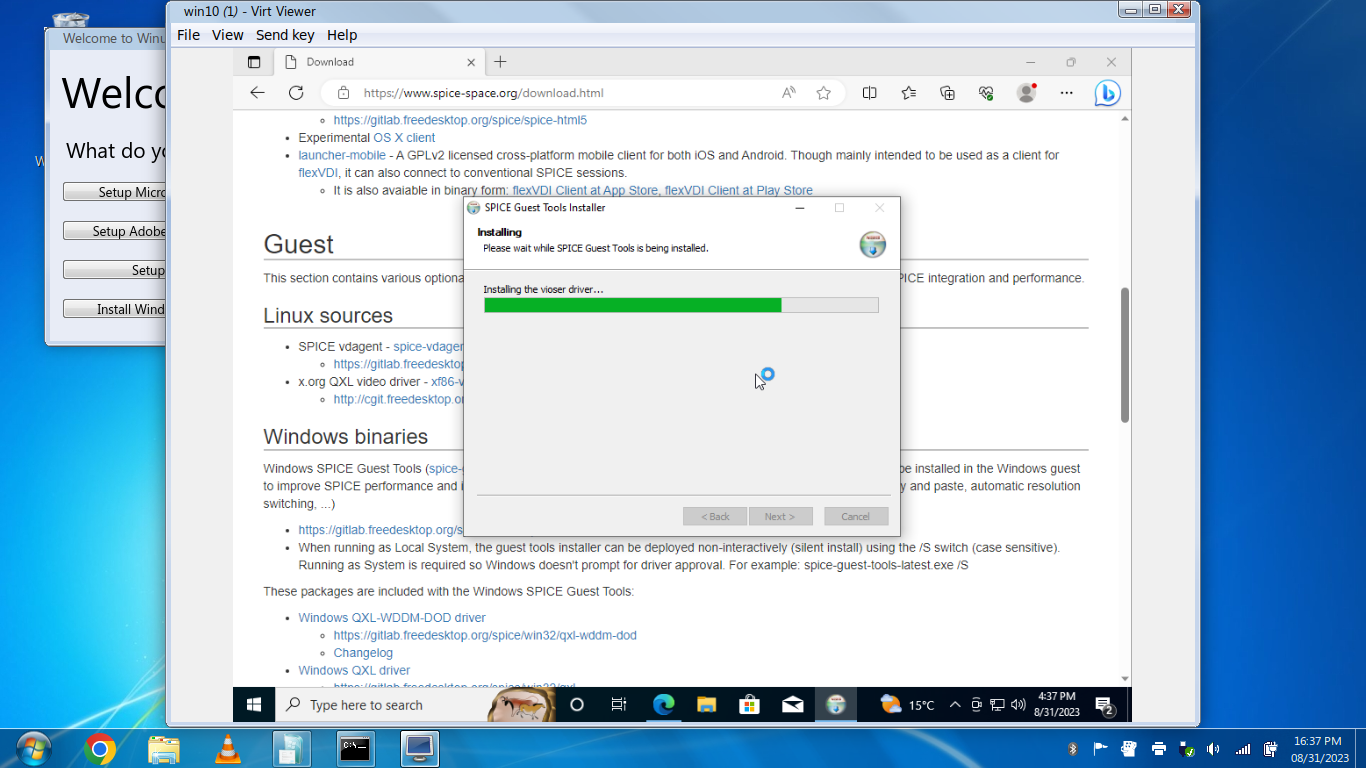This screenshot has width=1366, height=768.
Task: Click guest clock showing 4:37 PM
Action: click(1056, 704)
